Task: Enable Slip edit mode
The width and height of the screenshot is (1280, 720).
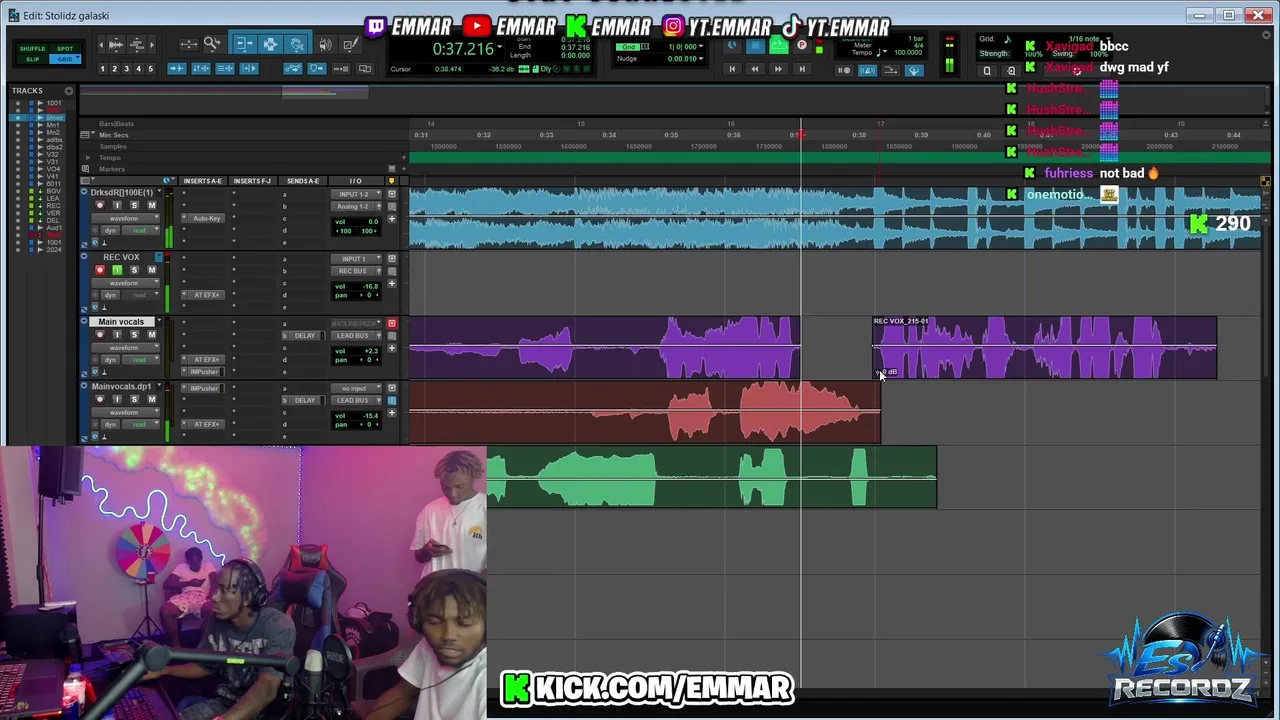Action: pos(32,59)
